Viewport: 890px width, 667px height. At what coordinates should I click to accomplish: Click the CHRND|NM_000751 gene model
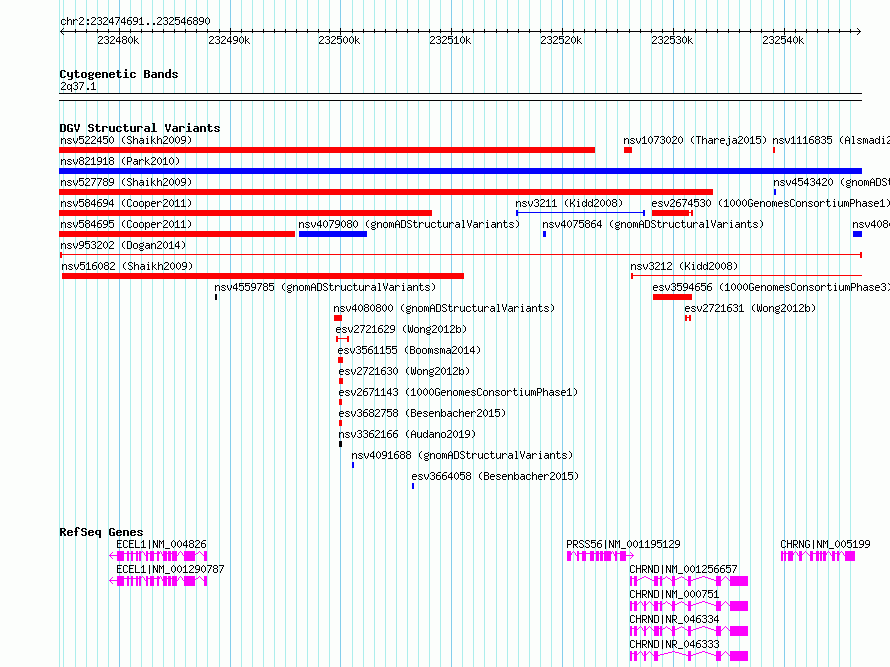(689, 606)
